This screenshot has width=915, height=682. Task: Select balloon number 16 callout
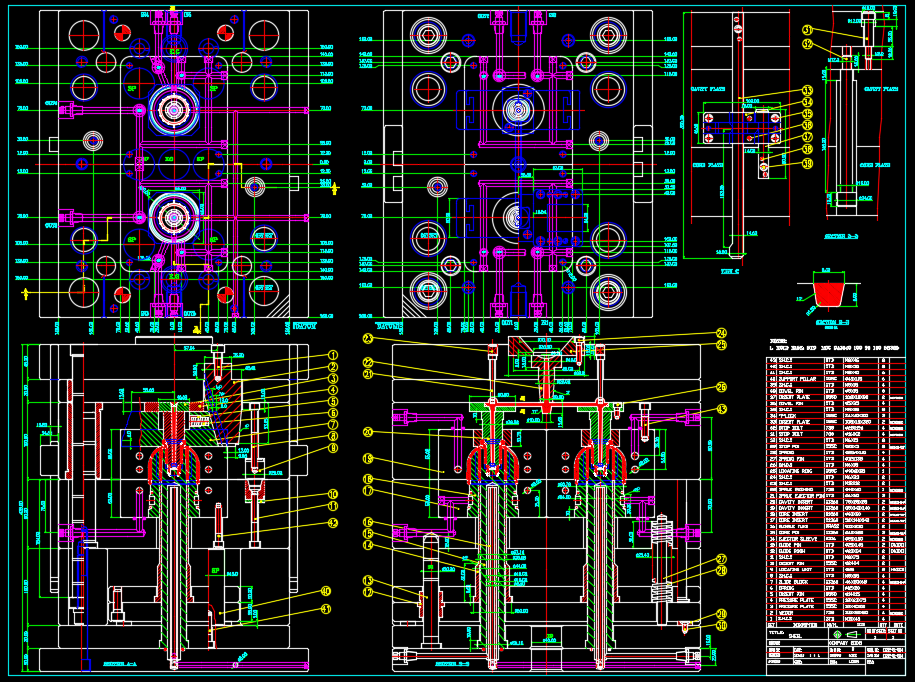click(368, 522)
